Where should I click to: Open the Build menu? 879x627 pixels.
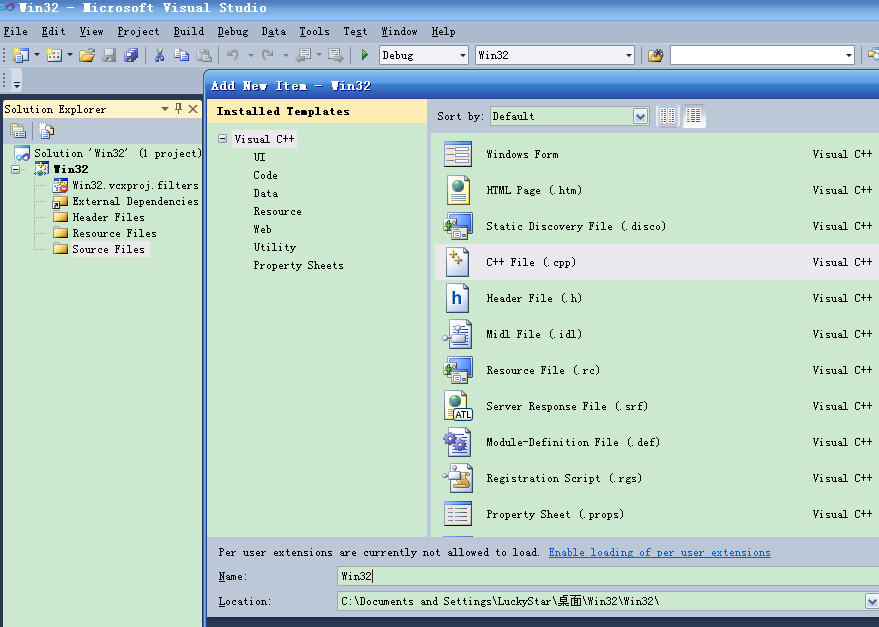point(188,31)
